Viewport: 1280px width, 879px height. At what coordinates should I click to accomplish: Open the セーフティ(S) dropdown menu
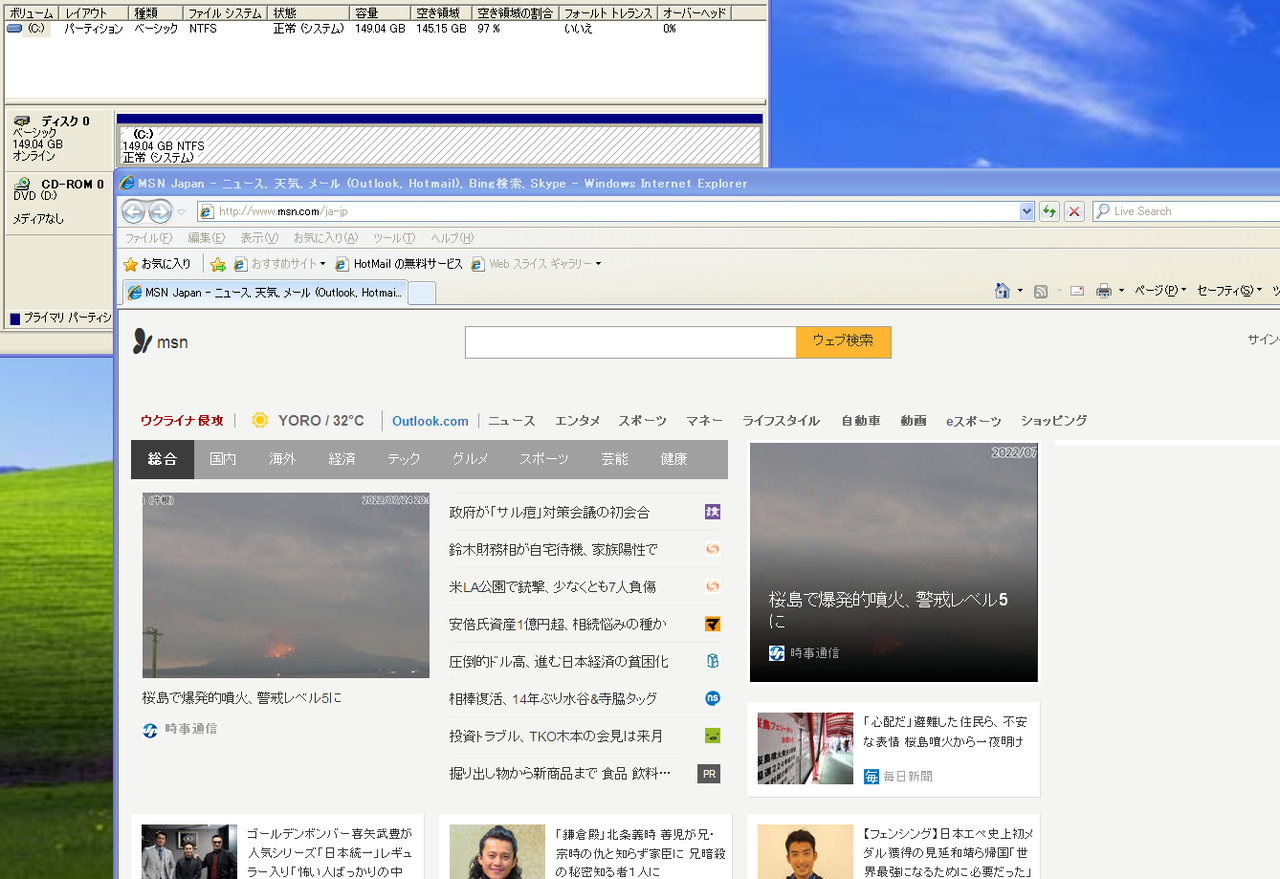(x=1228, y=291)
